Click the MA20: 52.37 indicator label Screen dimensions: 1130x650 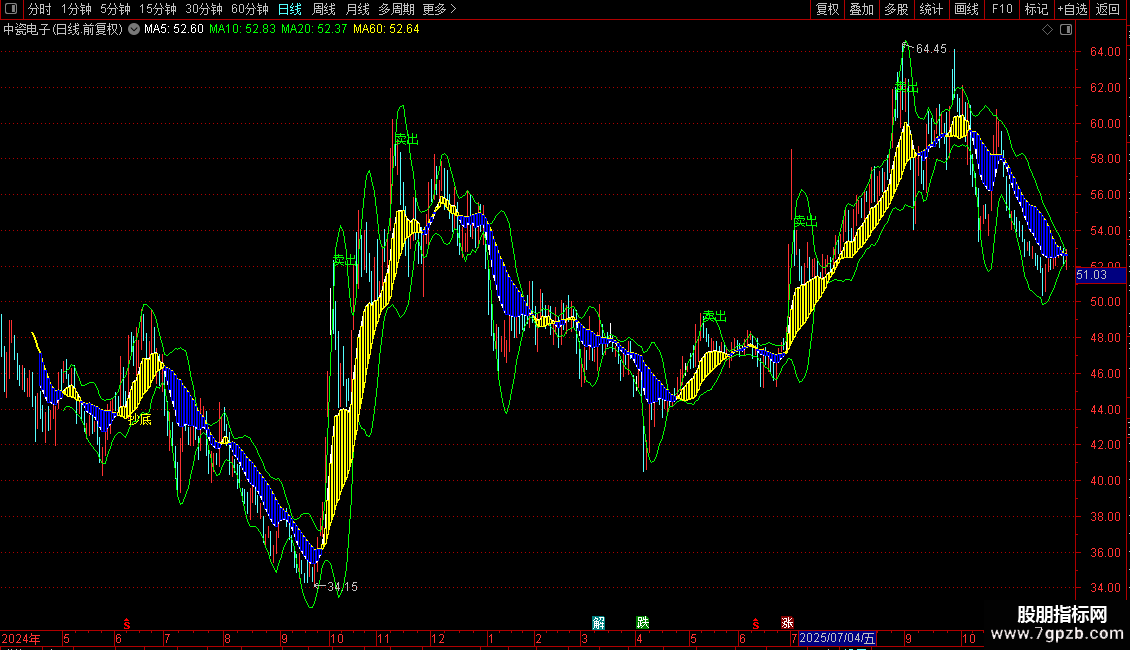pos(314,29)
